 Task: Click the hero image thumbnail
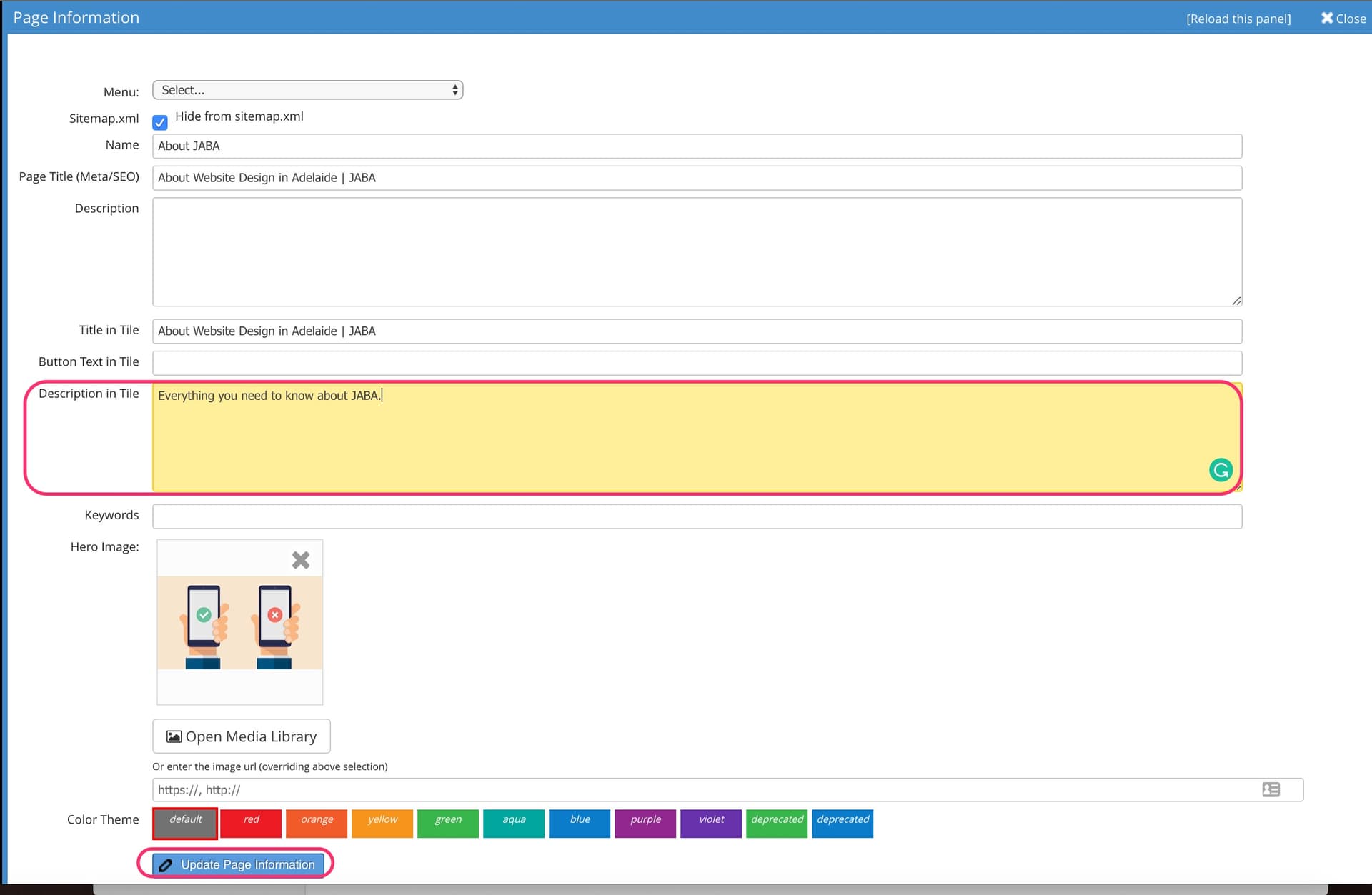coord(240,623)
